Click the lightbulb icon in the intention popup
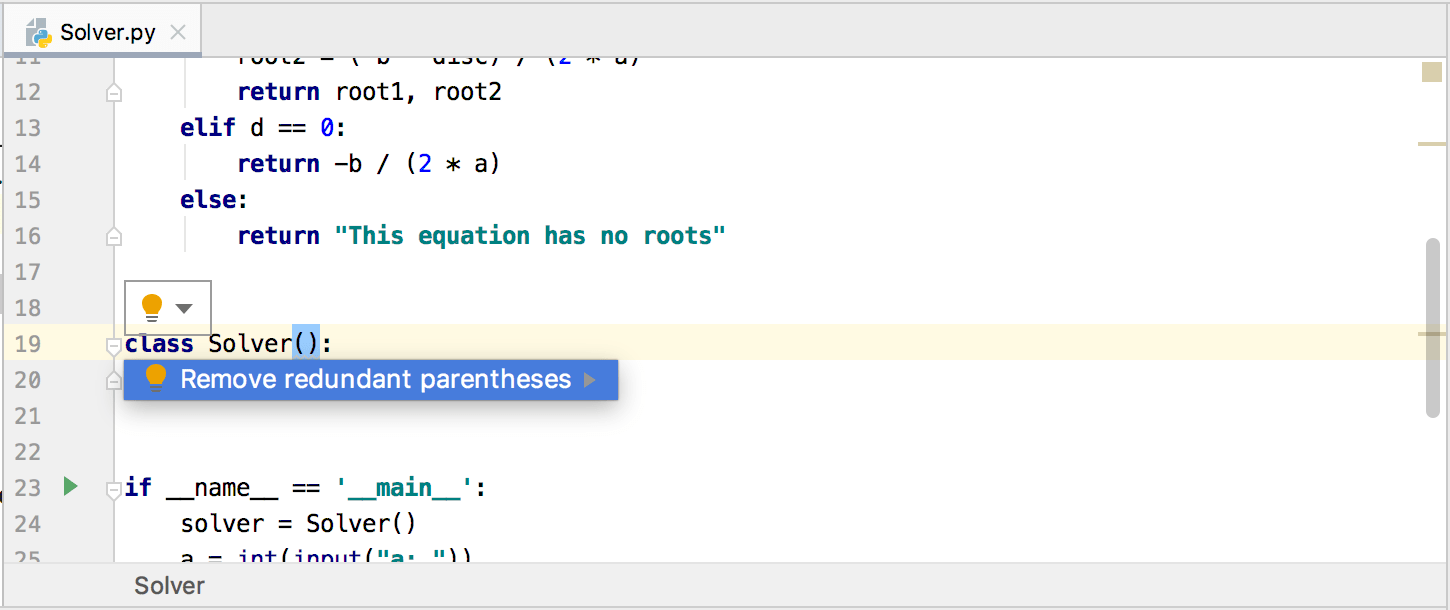The height and width of the screenshot is (610, 1450). 156,379
